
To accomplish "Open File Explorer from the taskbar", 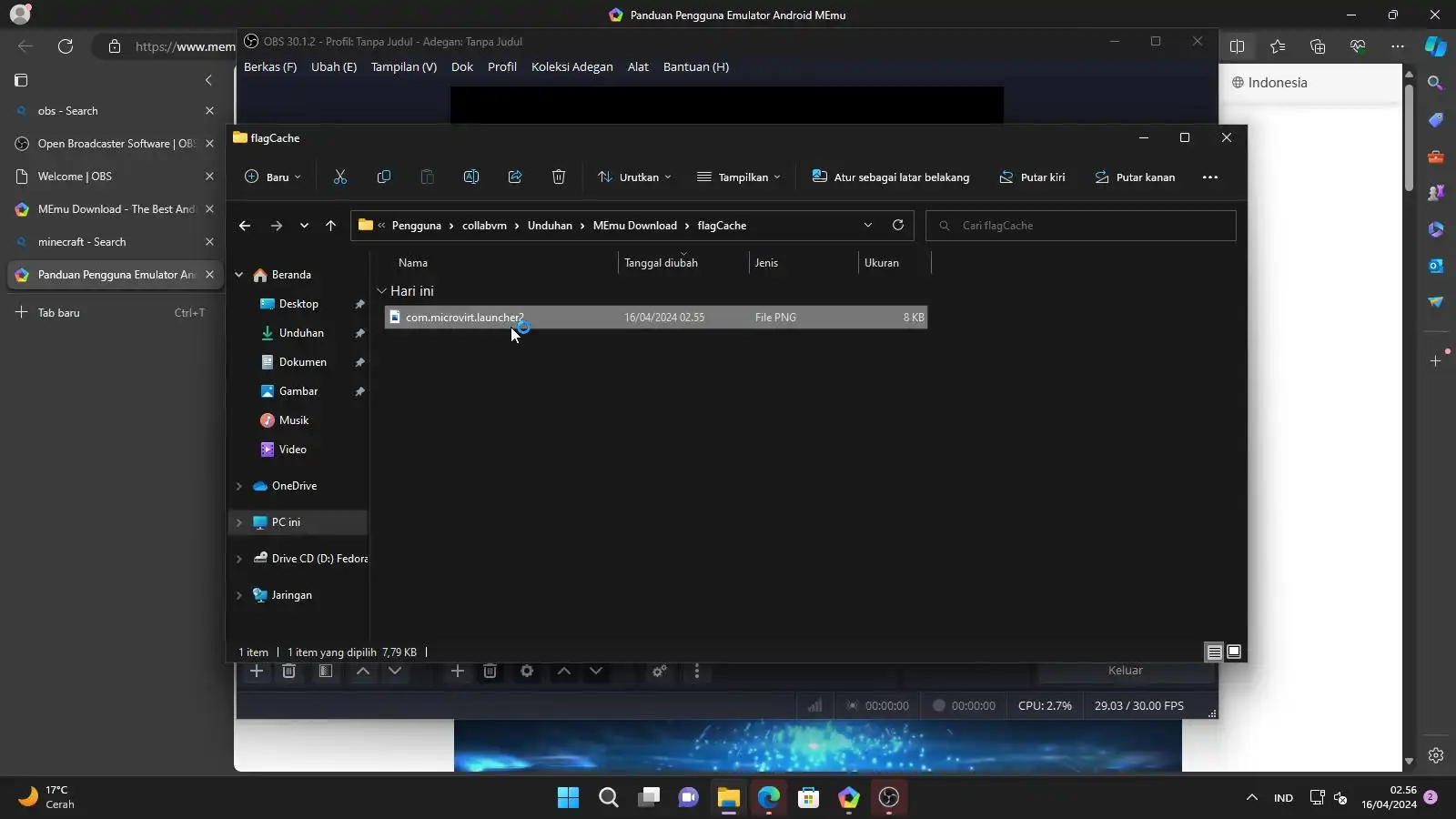I will pyautogui.click(x=728, y=798).
